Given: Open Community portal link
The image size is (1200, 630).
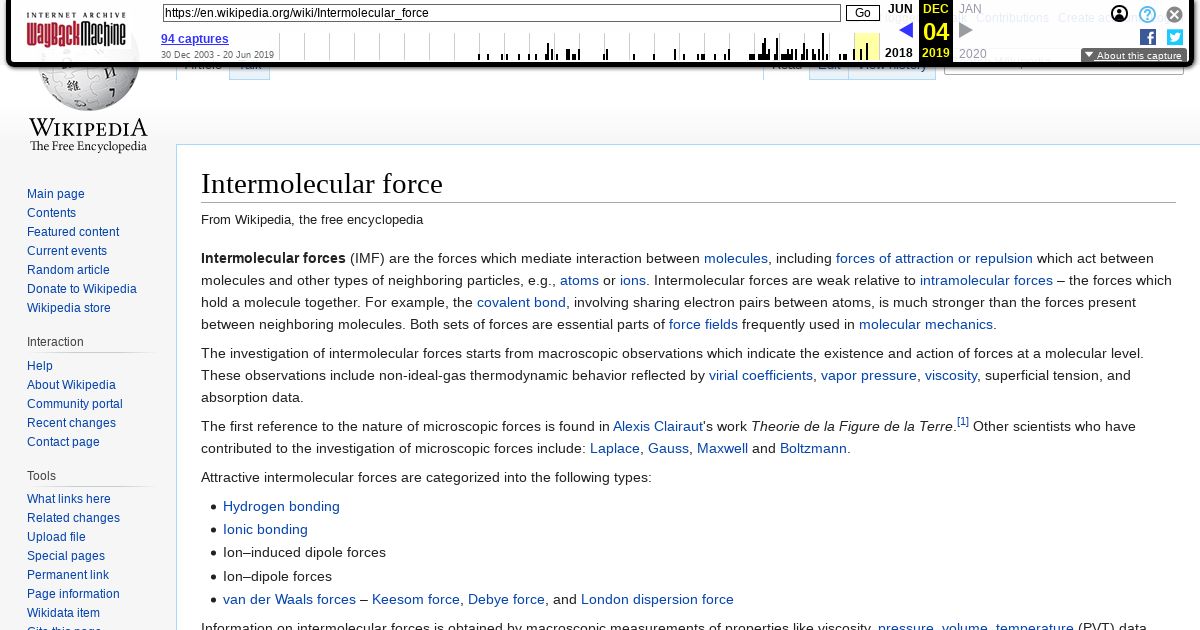Looking at the screenshot, I should [x=75, y=404].
